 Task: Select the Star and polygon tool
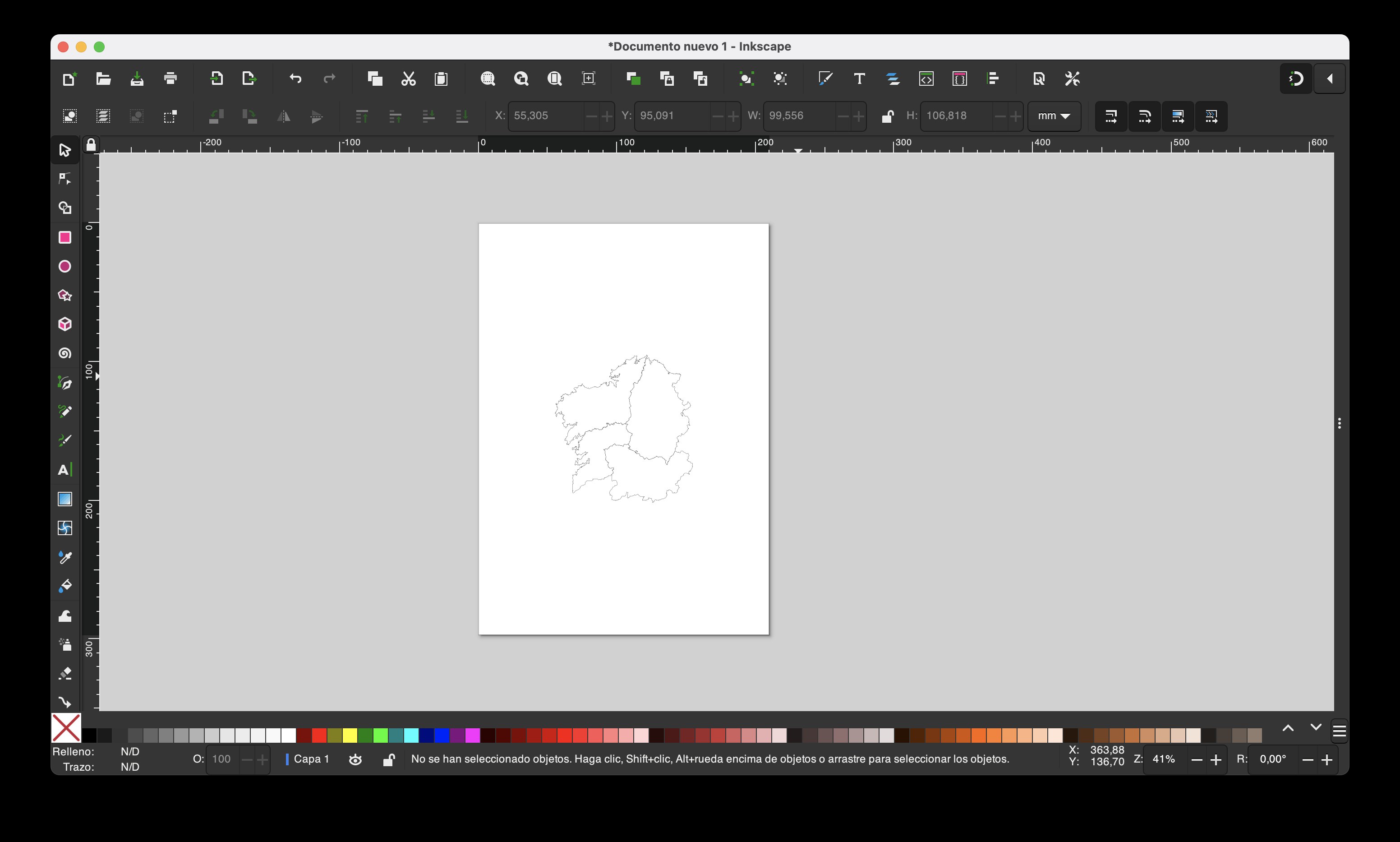coord(64,295)
